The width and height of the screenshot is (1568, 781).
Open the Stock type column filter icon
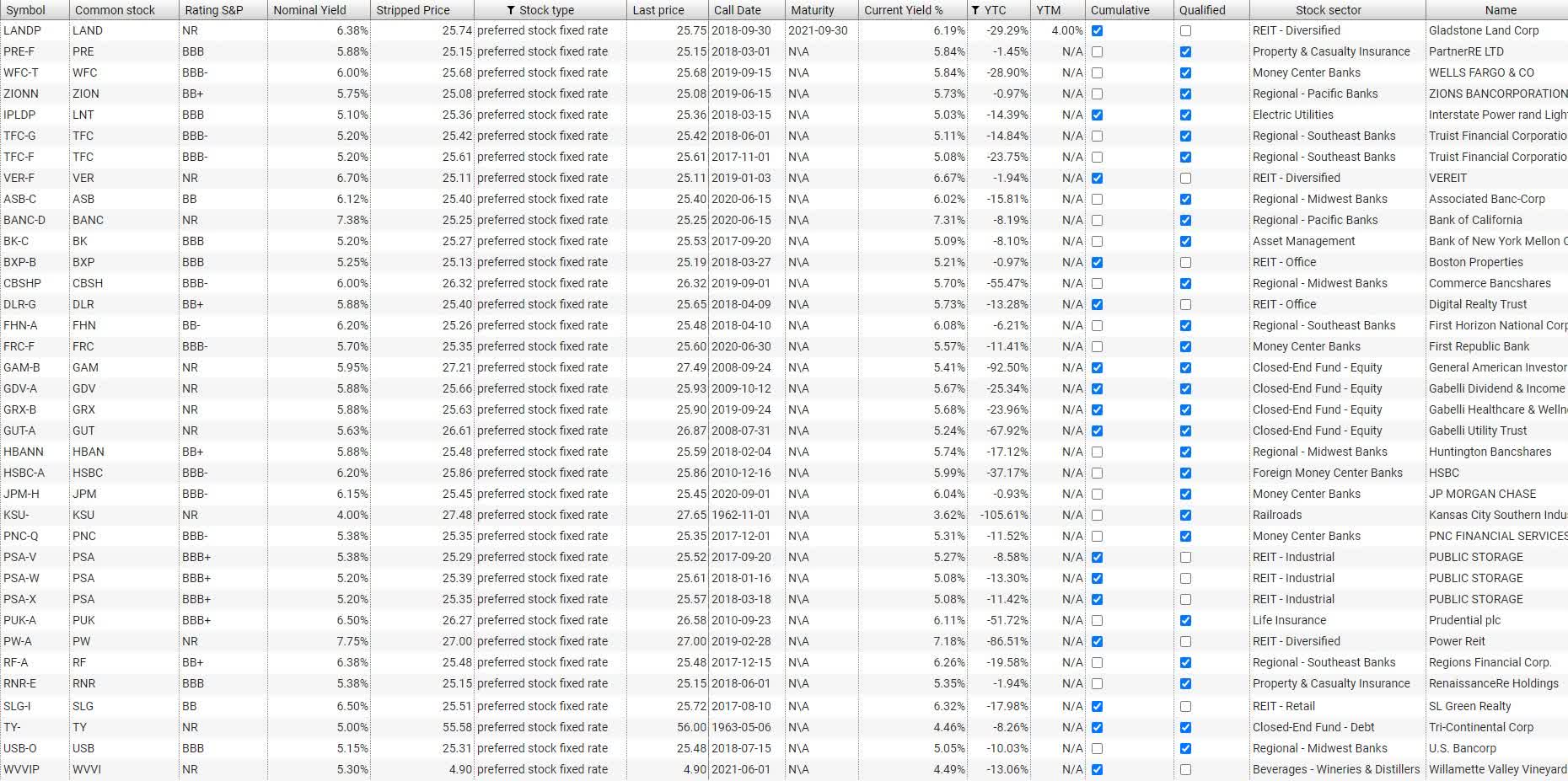(x=511, y=10)
